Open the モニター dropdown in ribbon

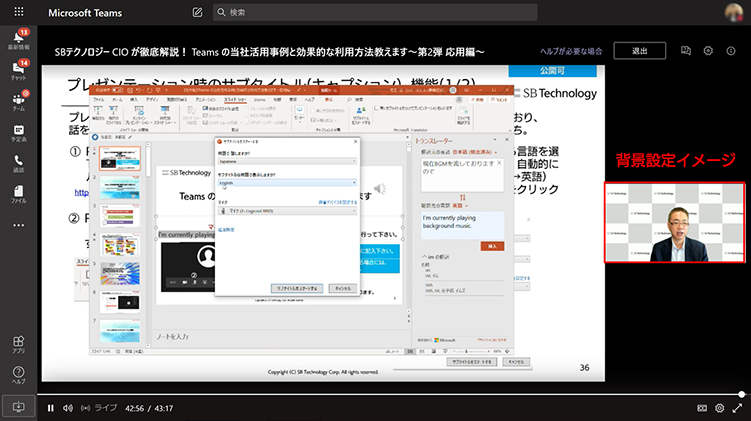pos(299,115)
